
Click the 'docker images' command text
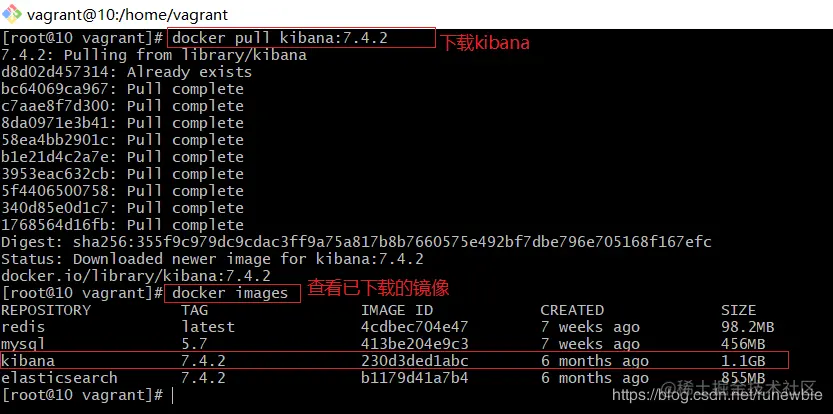tap(230, 293)
